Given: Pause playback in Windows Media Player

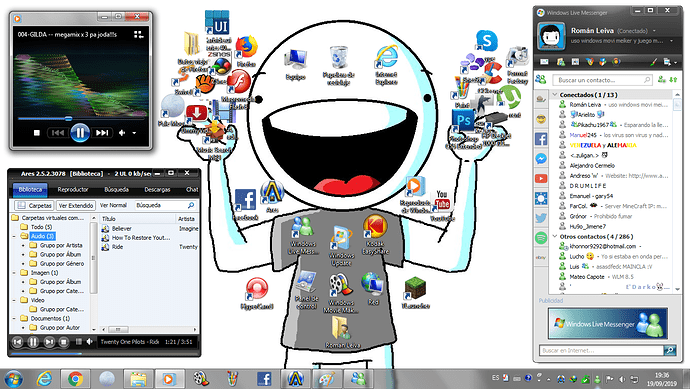Looking at the screenshot, I should 80,132.
